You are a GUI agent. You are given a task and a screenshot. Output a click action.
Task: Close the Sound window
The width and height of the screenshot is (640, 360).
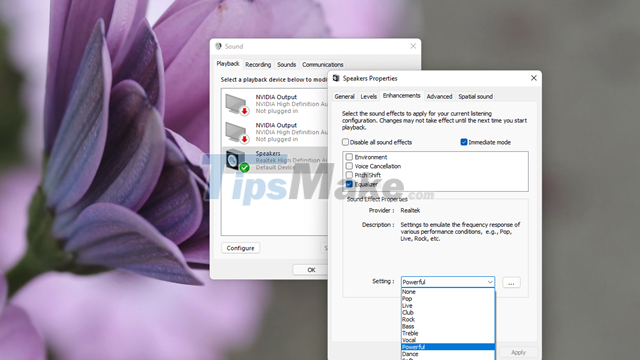(413, 46)
